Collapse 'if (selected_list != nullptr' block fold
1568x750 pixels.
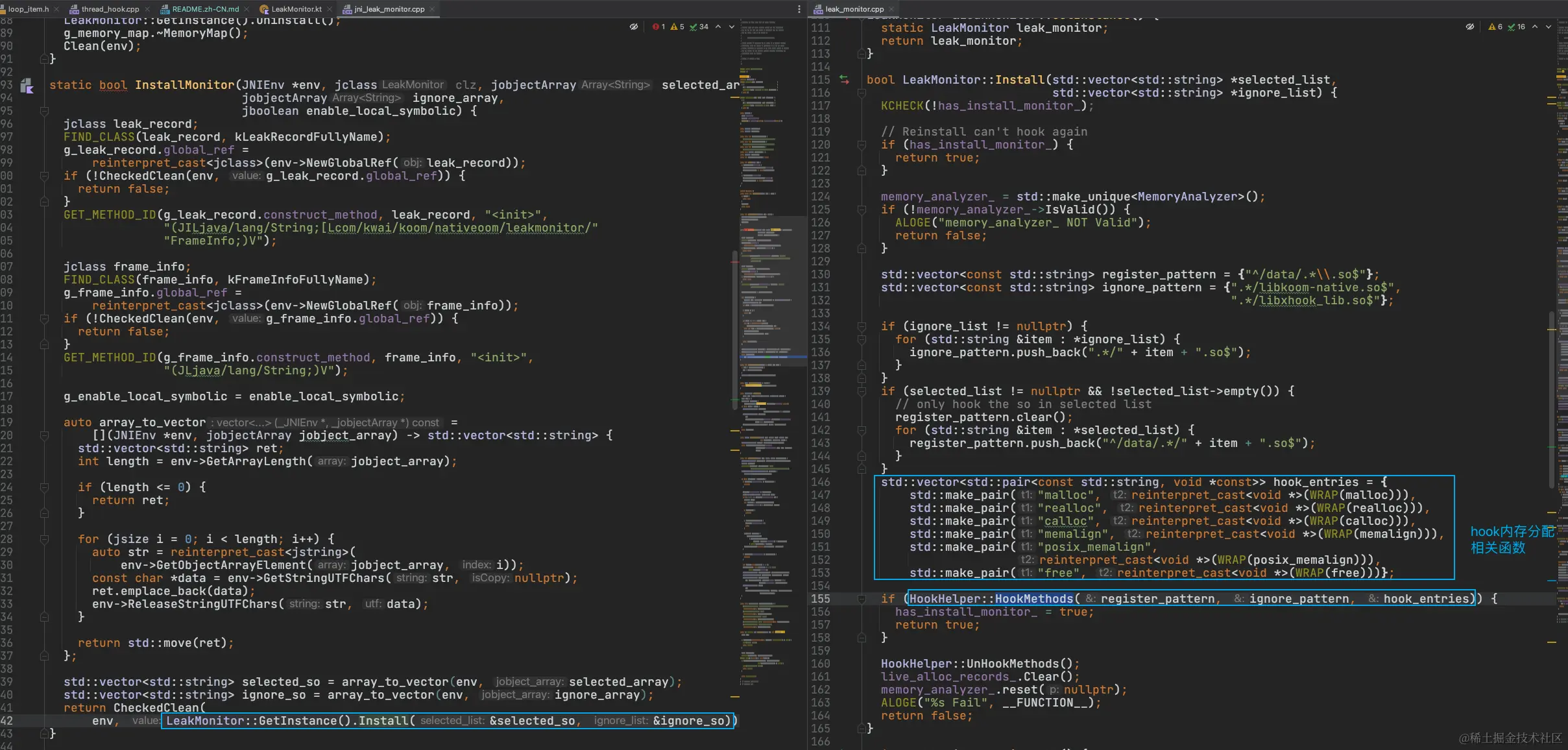(862, 391)
